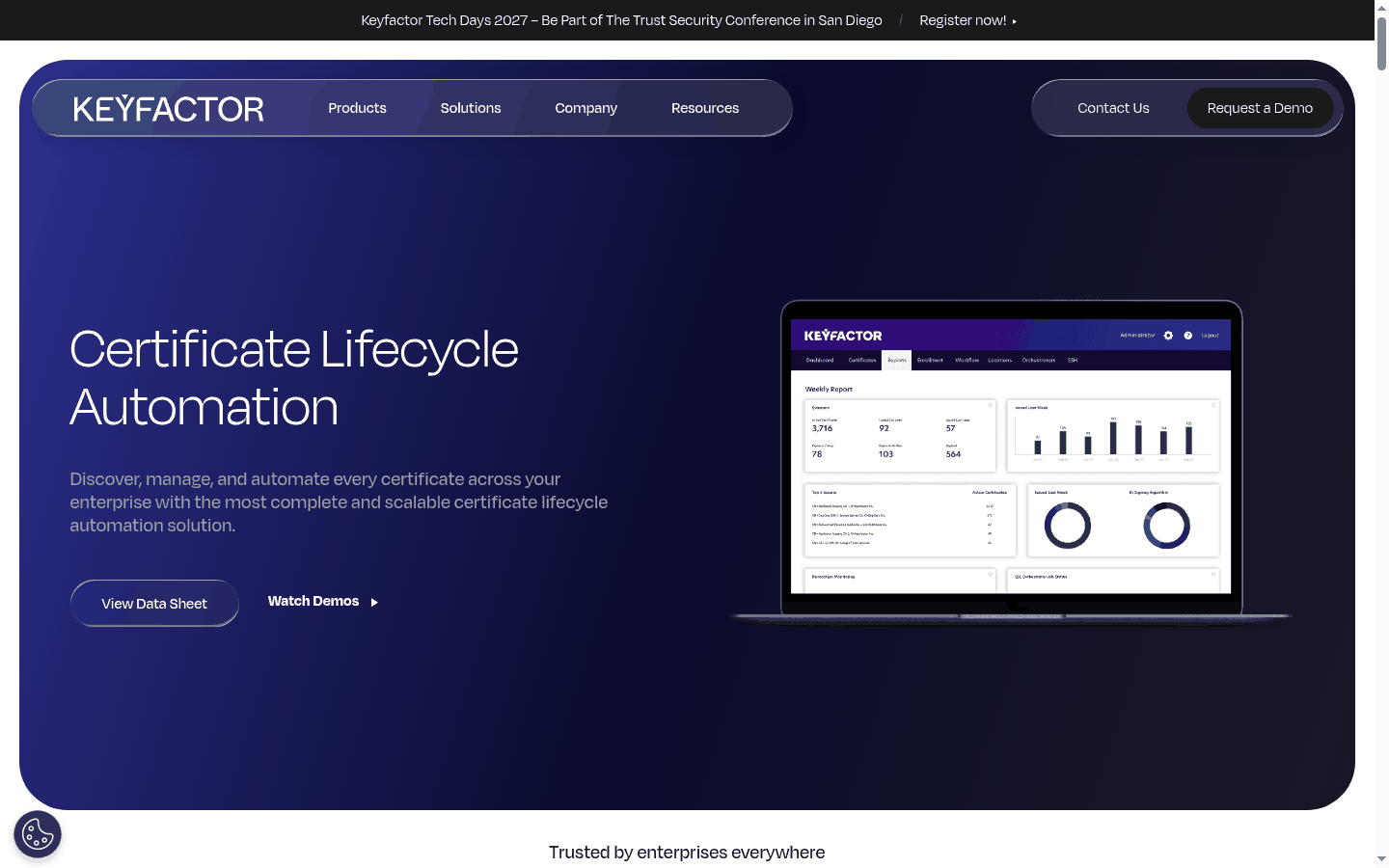This screenshot has height=868, width=1389.
Task: Follow the Register now link
Action: tap(967, 20)
